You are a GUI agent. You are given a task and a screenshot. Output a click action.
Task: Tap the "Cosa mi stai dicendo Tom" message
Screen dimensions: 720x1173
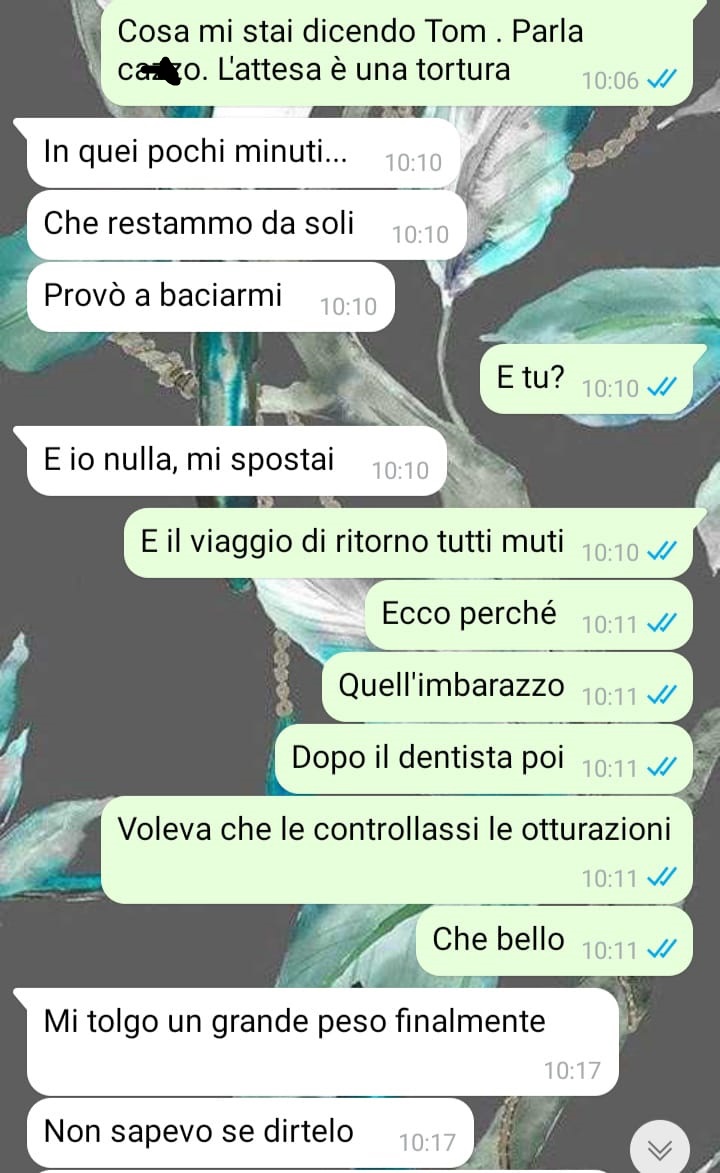click(397, 51)
